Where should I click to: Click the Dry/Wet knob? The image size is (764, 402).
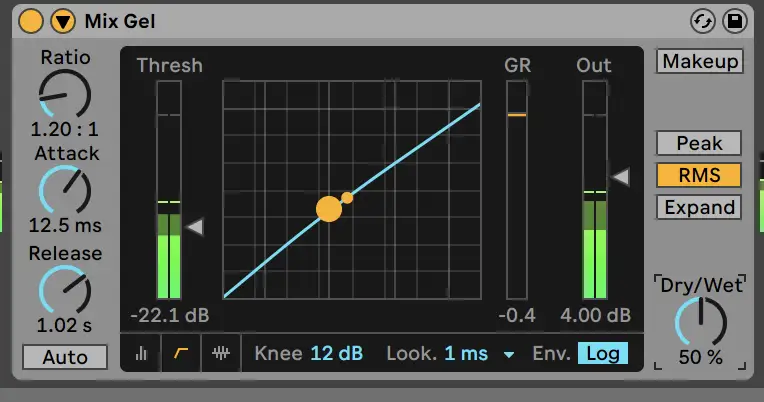click(700, 323)
